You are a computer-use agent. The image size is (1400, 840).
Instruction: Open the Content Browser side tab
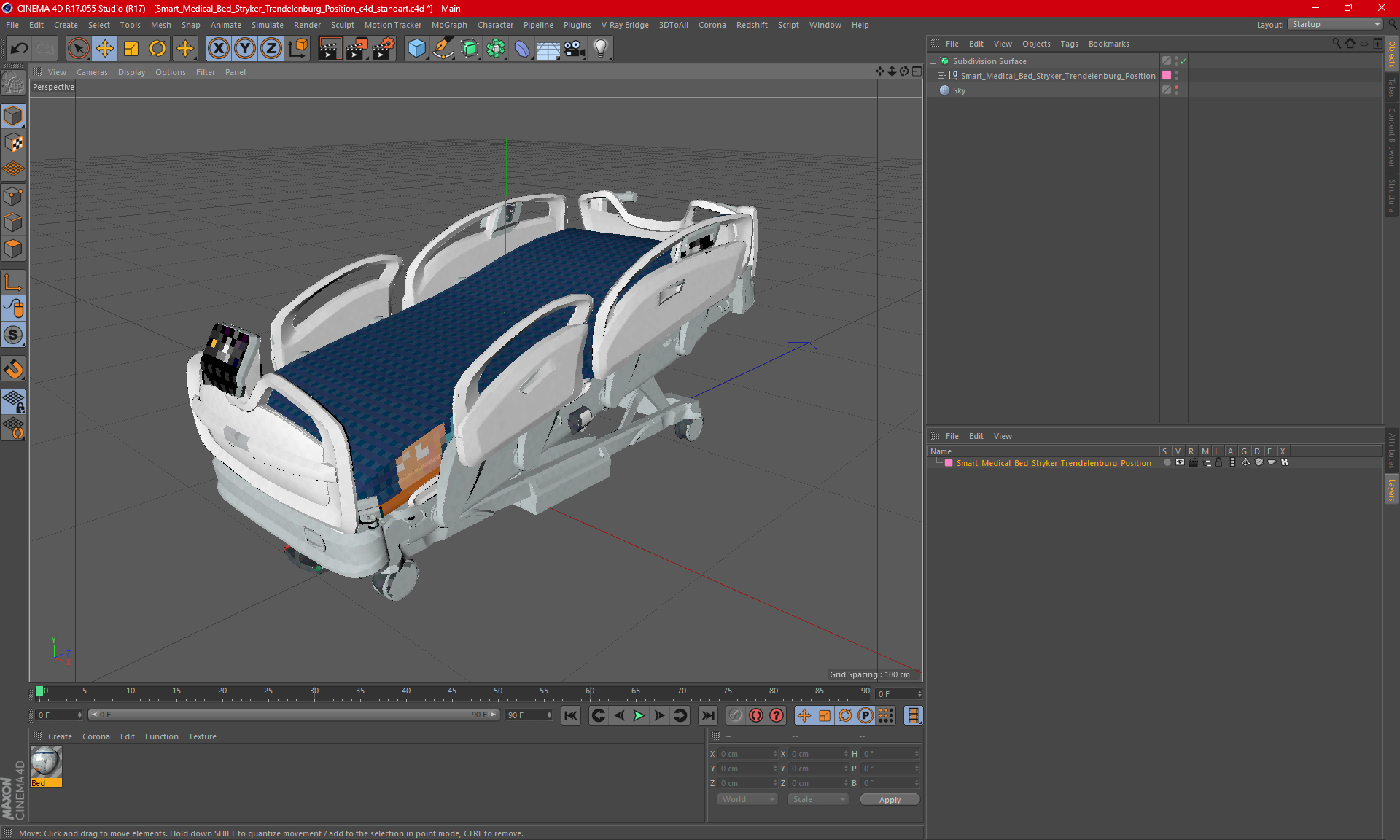tap(1392, 138)
